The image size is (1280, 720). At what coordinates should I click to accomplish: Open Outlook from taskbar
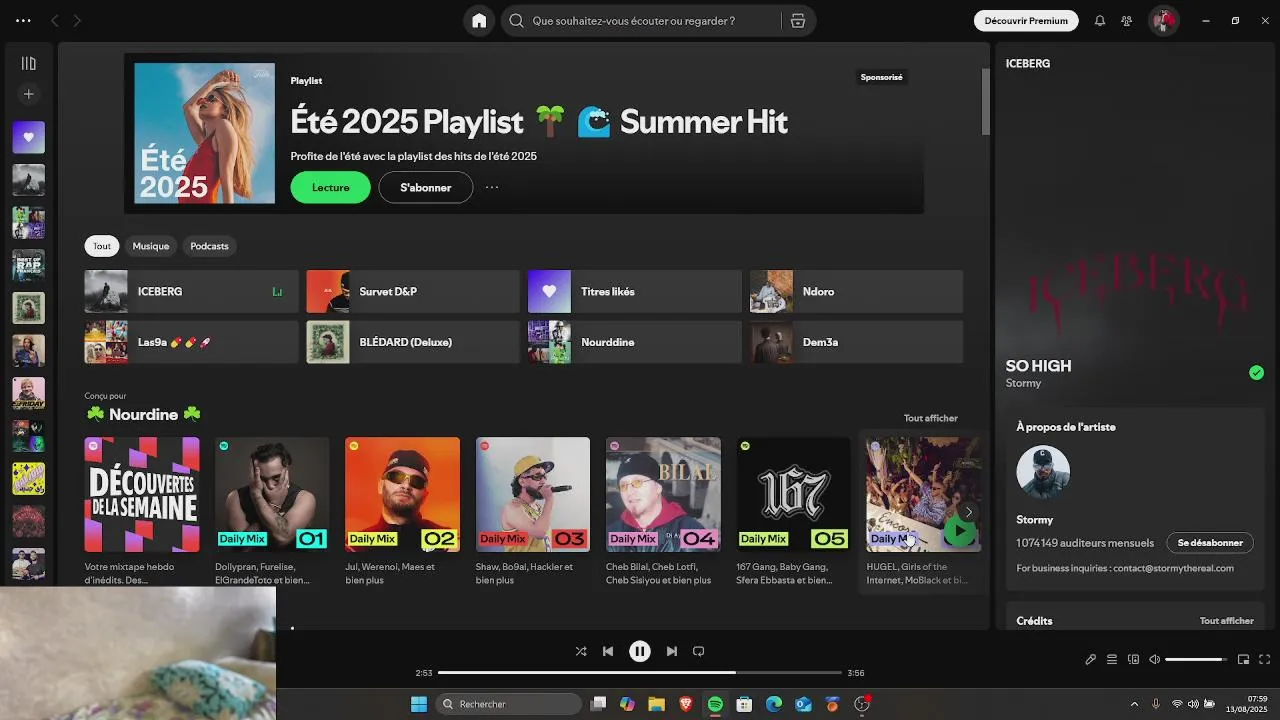(x=803, y=704)
